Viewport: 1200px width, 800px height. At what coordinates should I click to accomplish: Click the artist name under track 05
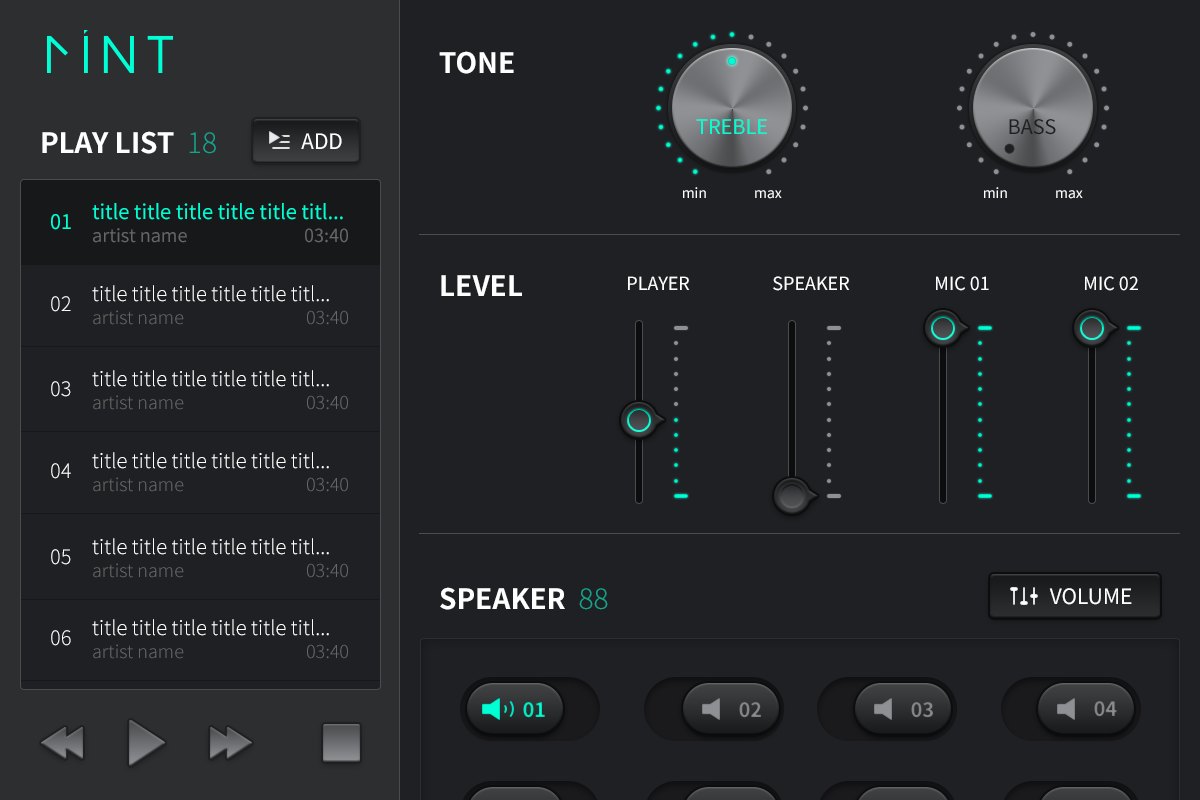click(139, 571)
